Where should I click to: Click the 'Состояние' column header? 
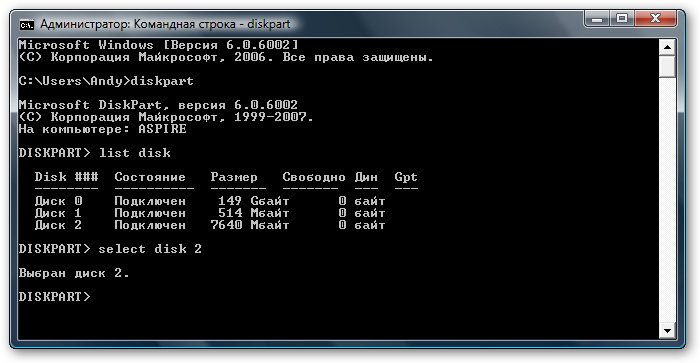(150, 177)
